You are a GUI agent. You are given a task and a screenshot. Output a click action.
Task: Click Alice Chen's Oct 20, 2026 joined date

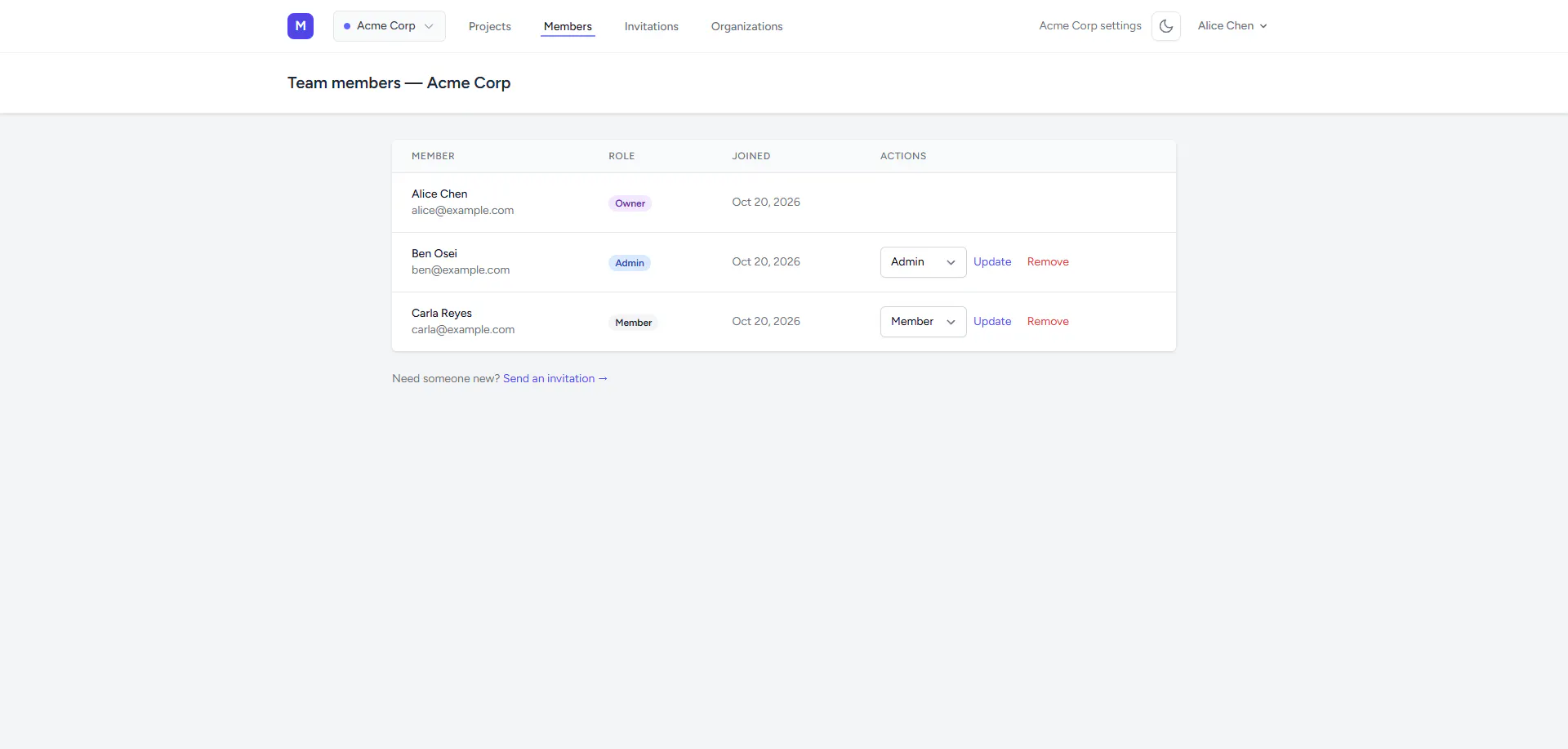(x=766, y=203)
